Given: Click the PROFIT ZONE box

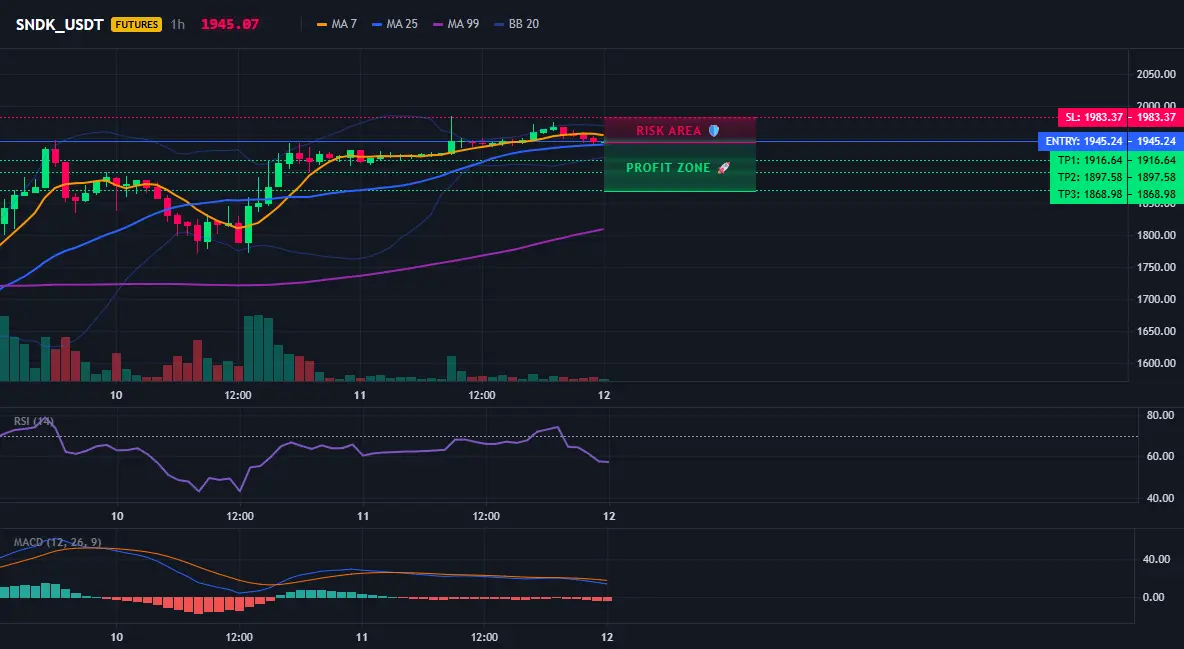Looking at the screenshot, I should coord(680,167).
